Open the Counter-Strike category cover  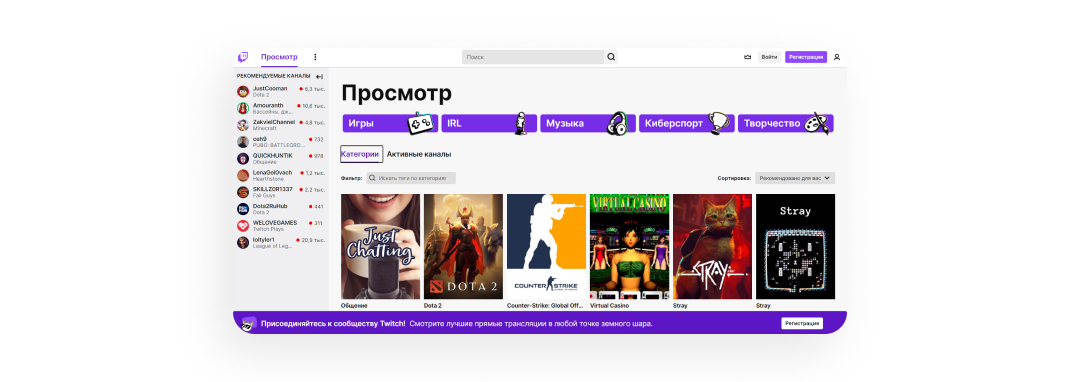[x=546, y=246]
